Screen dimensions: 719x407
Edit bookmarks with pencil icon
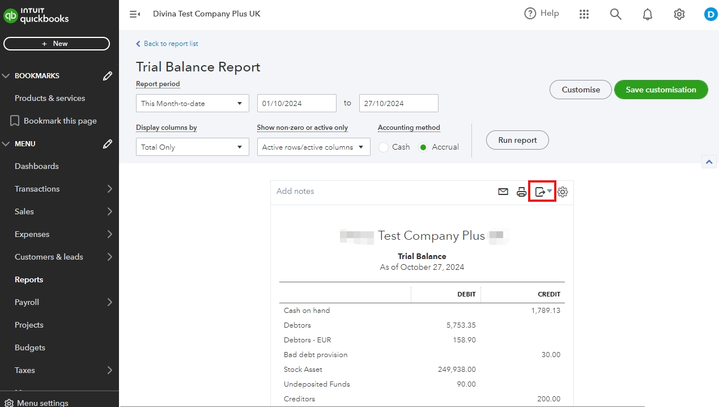pos(107,76)
